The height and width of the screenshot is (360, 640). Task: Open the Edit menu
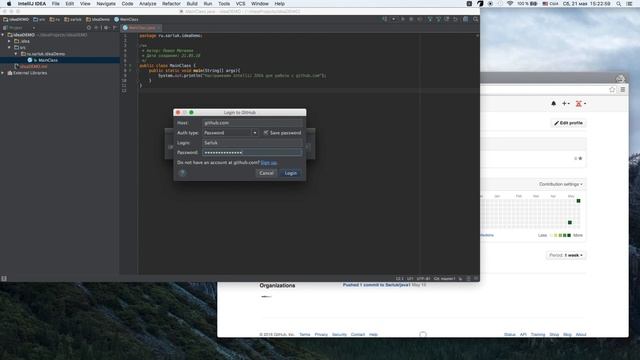click(x=70, y=4)
